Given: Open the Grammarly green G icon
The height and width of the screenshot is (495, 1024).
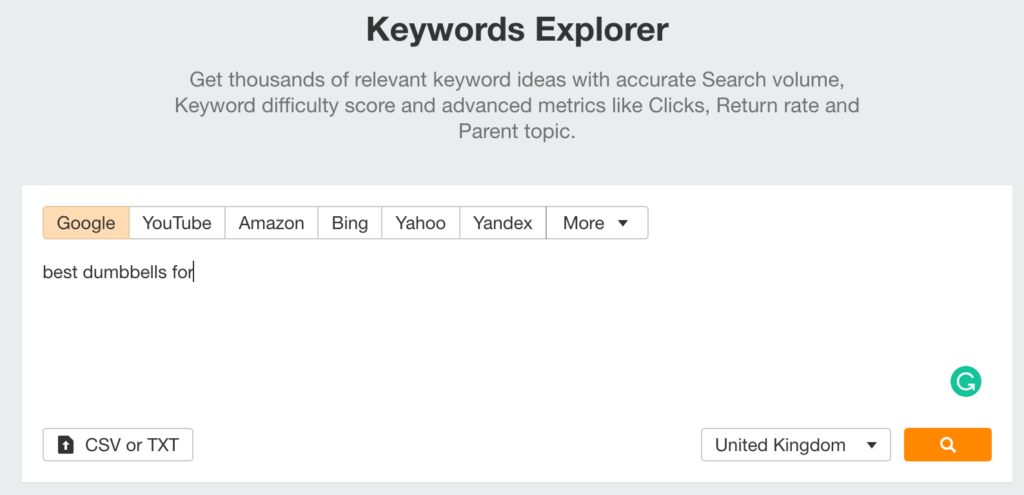Looking at the screenshot, I should [x=966, y=381].
